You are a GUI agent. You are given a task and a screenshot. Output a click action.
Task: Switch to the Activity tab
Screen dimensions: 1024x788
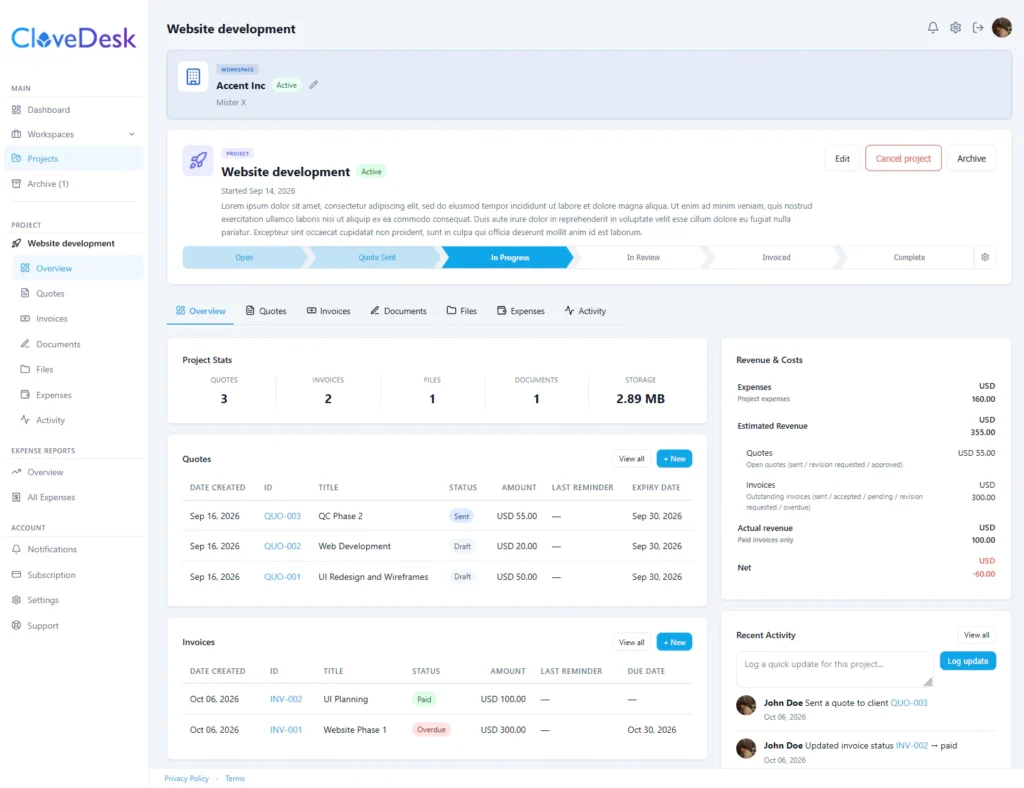585,311
